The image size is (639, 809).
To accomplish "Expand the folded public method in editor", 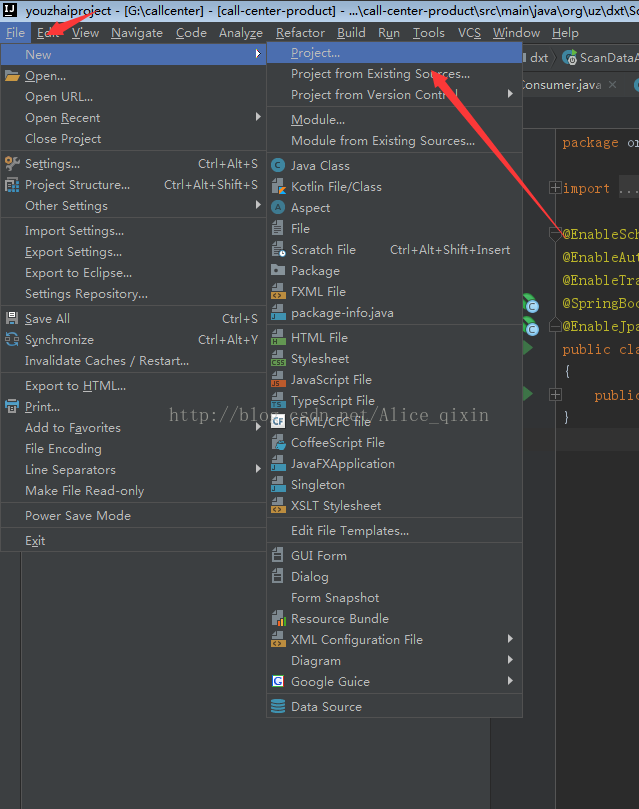I will click(555, 395).
